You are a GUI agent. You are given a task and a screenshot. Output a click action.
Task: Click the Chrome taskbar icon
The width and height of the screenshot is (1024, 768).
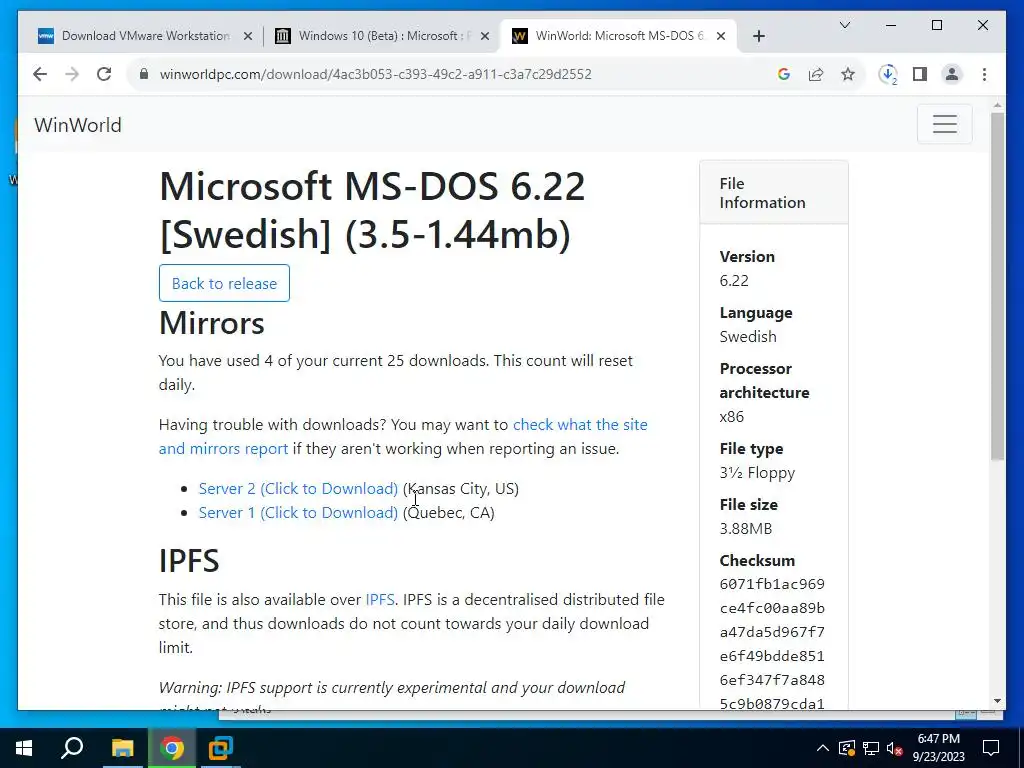coord(172,748)
